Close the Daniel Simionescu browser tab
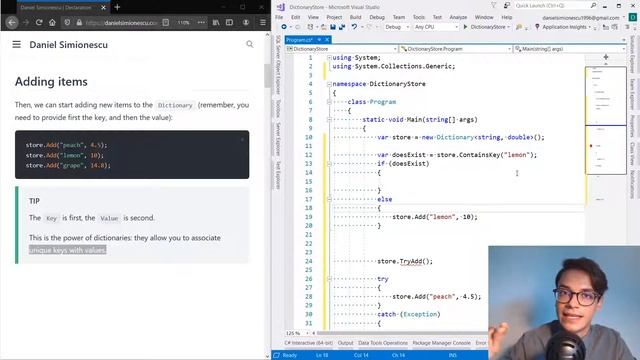This screenshot has width=640, height=360. point(103,7)
